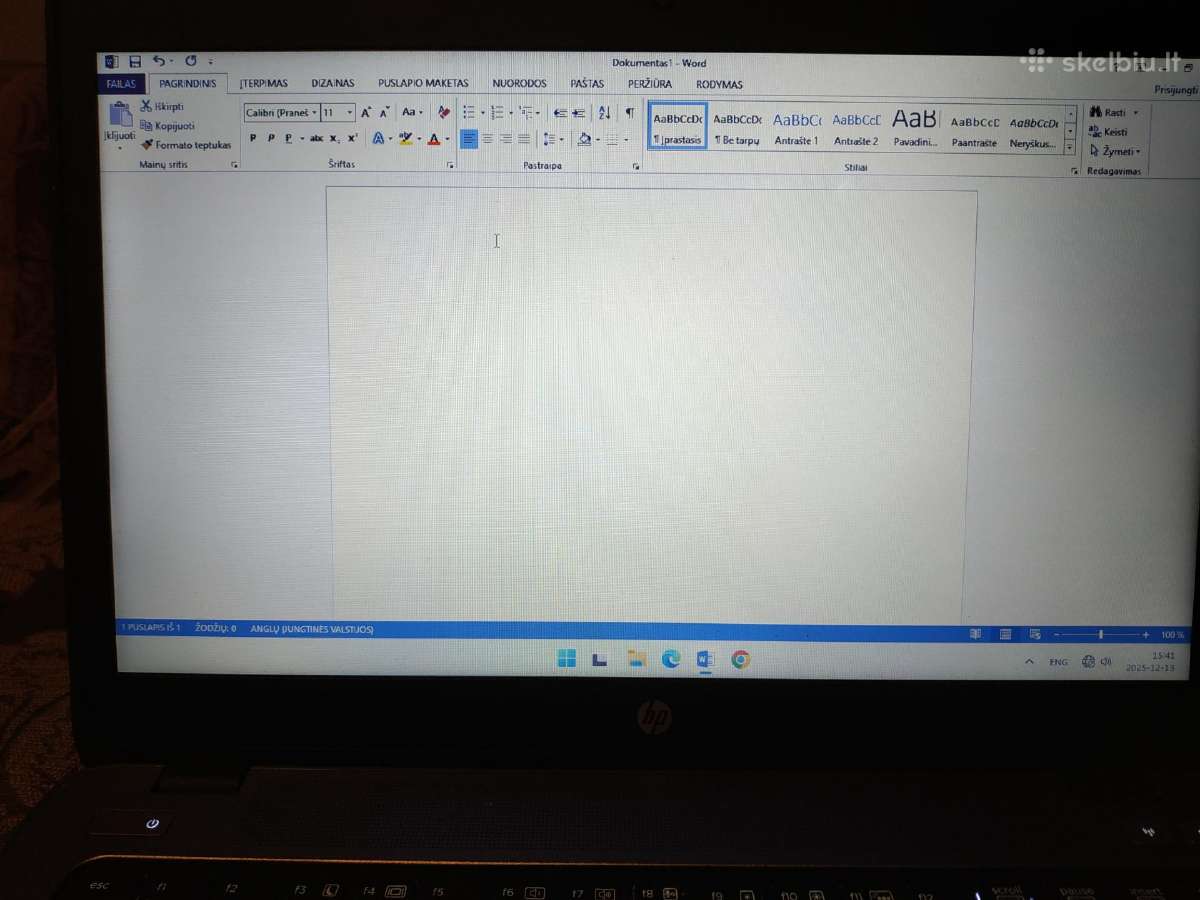The width and height of the screenshot is (1200, 900).
Task: Apply text effects icon
Action: click(377, 139)
